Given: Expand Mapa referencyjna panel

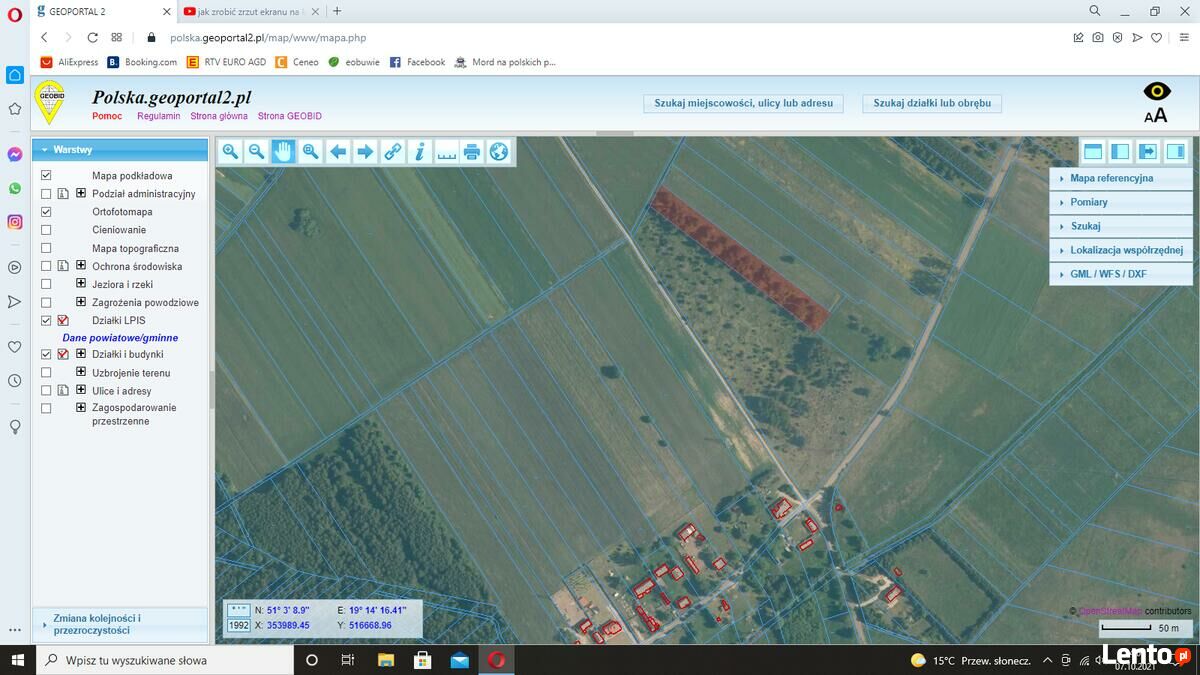Looking at the screenshot, I should point(1120,178).
